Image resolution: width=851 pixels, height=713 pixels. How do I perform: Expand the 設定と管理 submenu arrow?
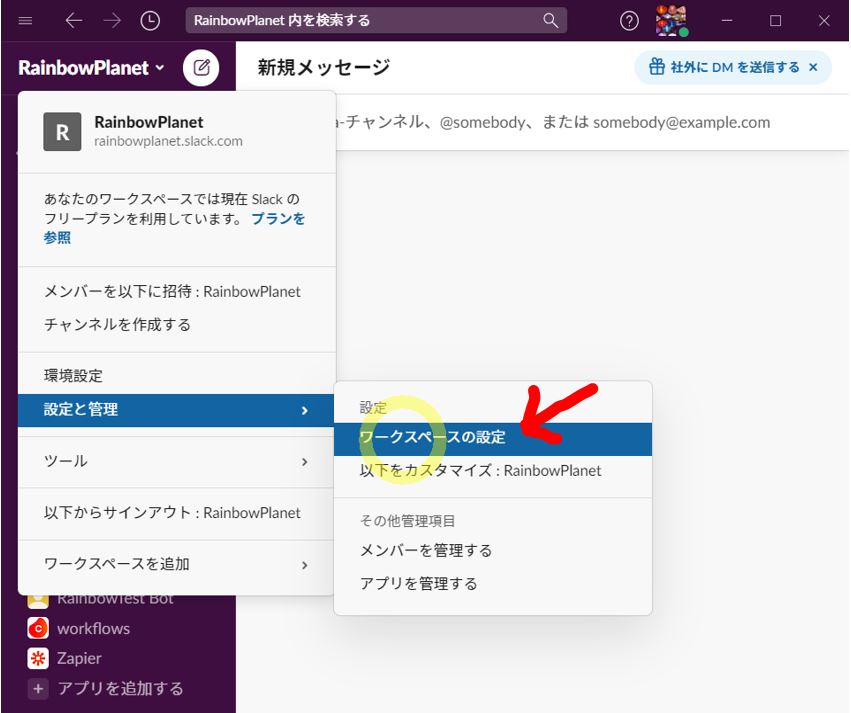pos(304,410)
